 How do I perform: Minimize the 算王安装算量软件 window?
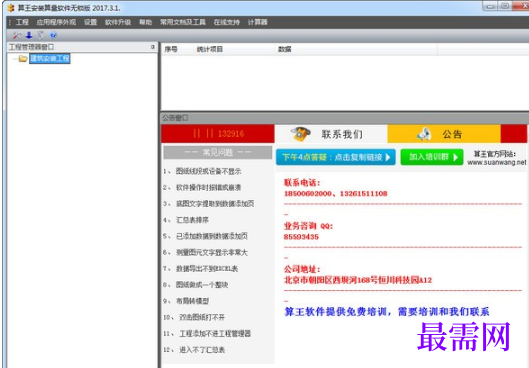coord(491,6)
